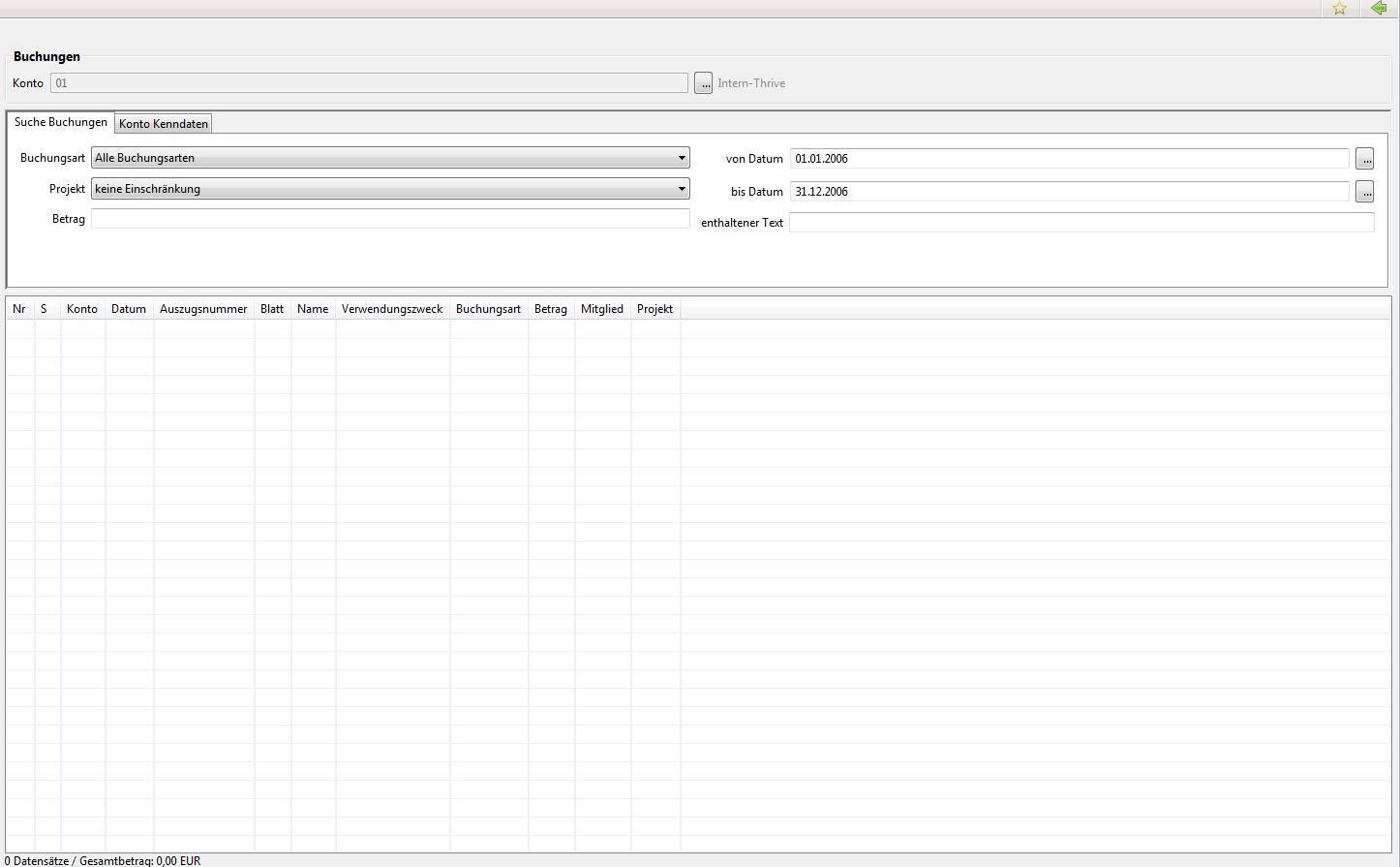Click the Betrag column header

tap(551, 309)
